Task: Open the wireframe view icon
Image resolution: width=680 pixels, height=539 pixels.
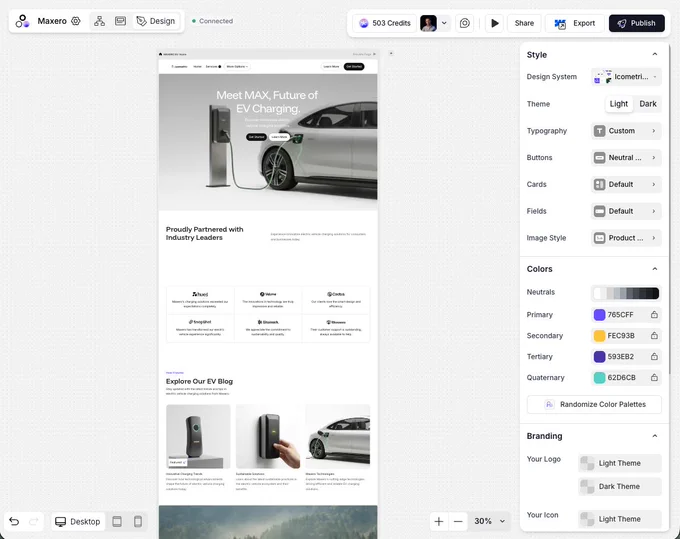Action: (120, 21)
